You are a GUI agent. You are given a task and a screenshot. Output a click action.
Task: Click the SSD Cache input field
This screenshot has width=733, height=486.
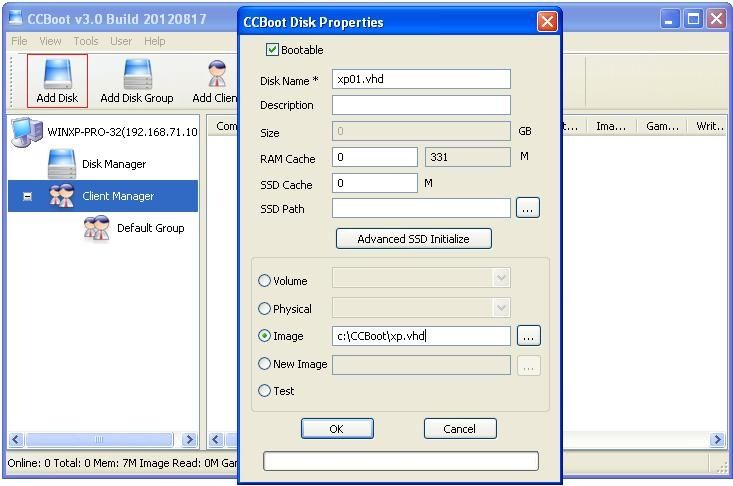click(375, 183)
